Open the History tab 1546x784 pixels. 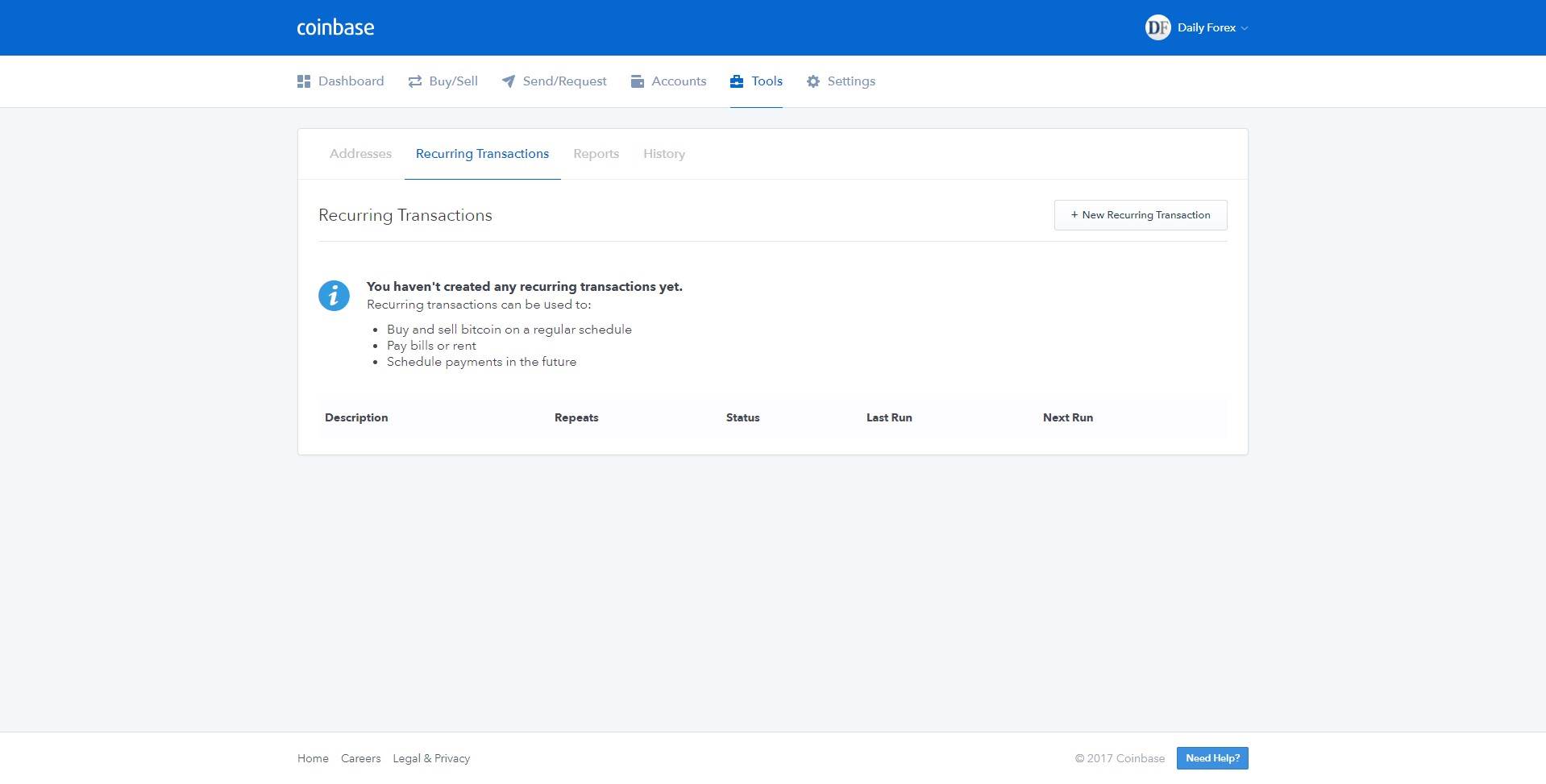point(663,154)
